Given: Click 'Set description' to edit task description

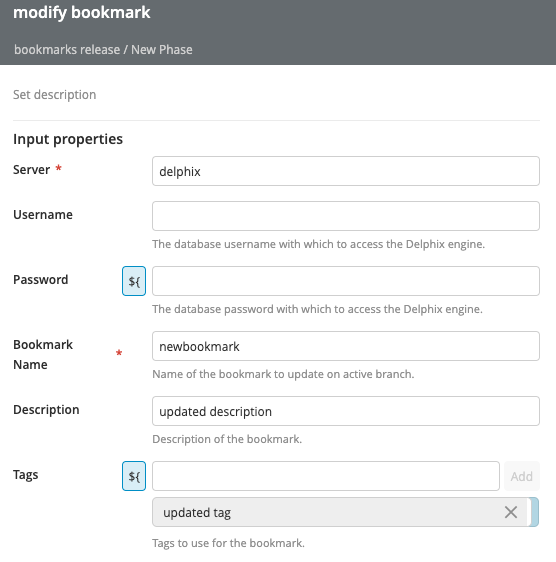Looking at the screenshot, I should (54, 95).
